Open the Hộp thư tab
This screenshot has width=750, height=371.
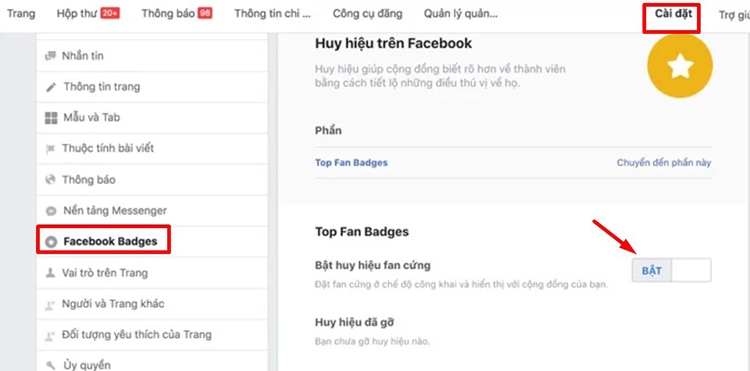click(88, 14)
